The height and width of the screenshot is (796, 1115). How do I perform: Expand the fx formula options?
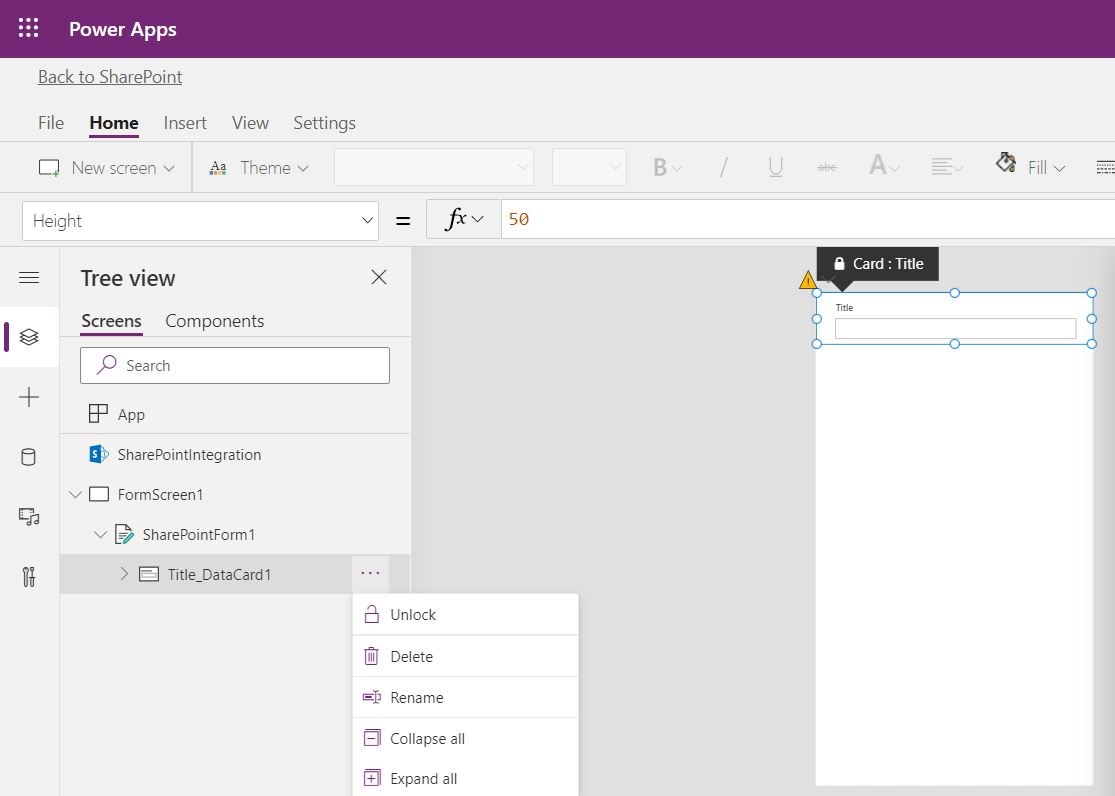click(x=464, y=219)
